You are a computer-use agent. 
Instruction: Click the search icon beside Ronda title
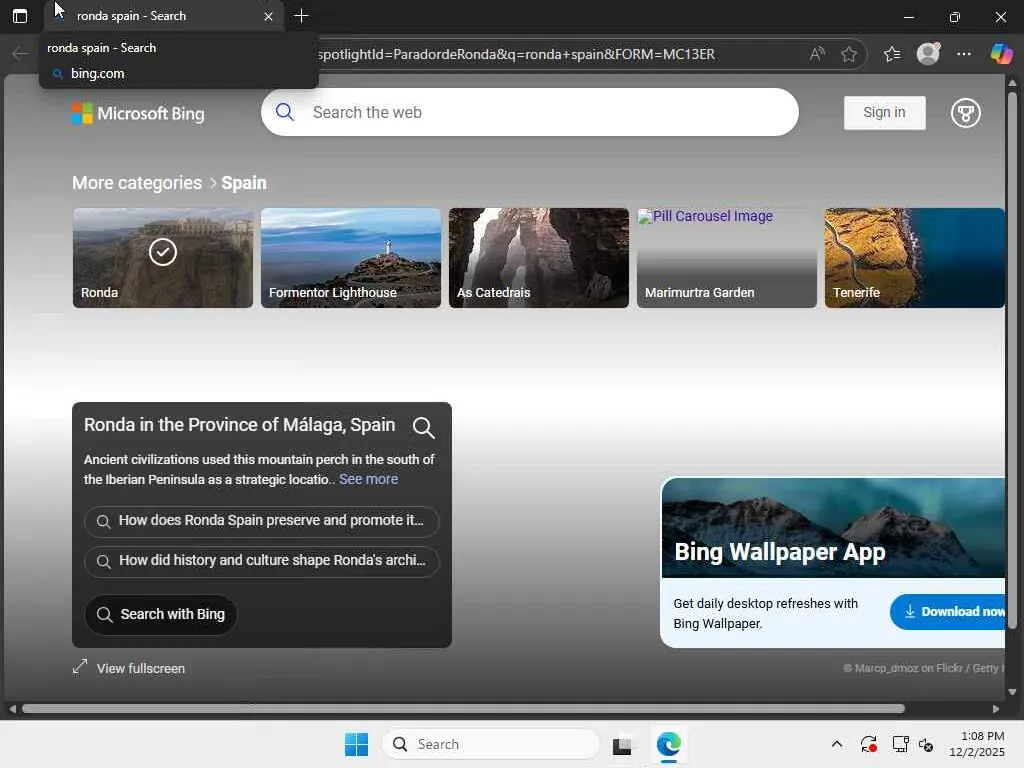tap(423, 428)
